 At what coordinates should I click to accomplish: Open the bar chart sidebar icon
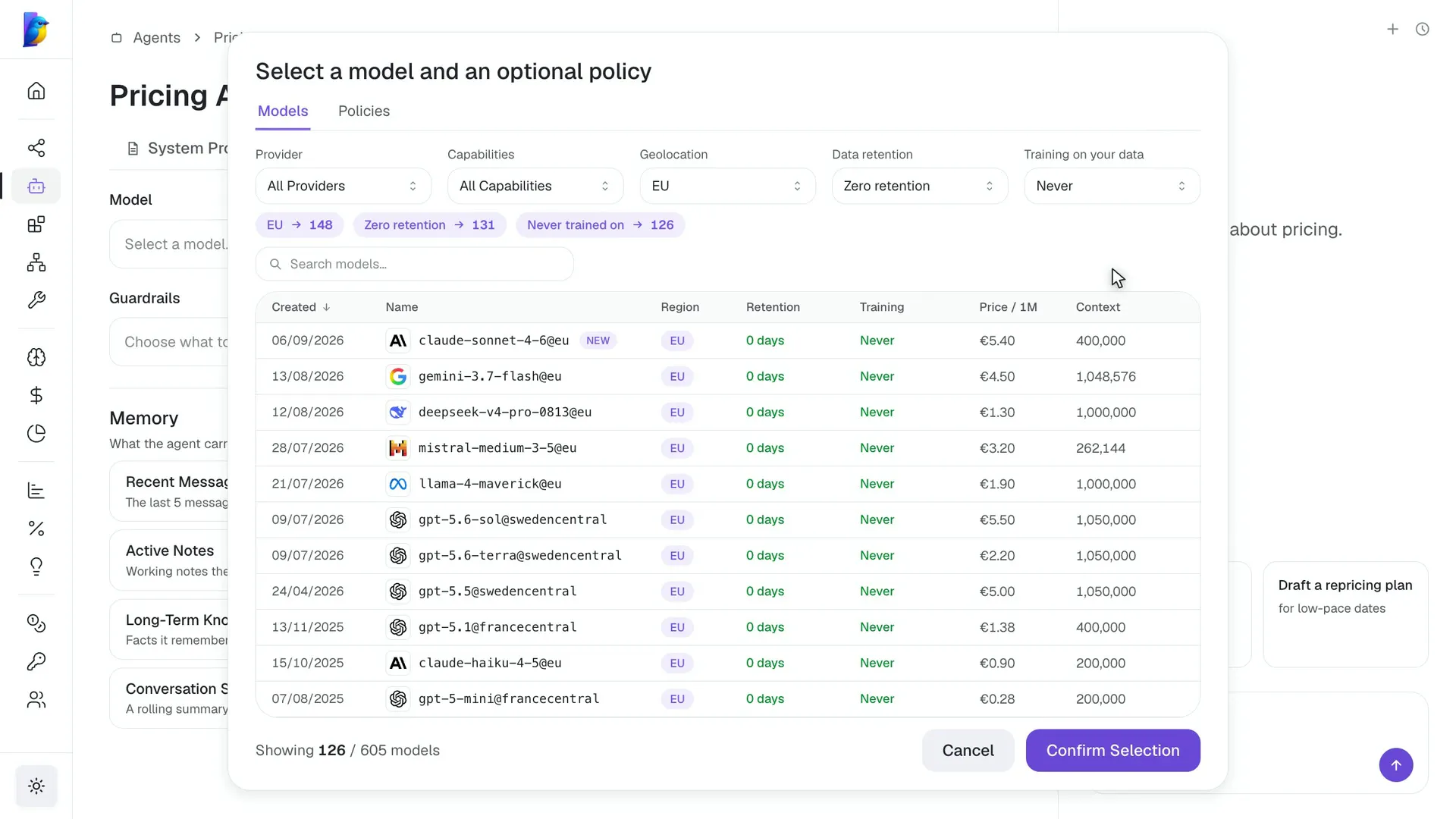[x=36, y=491]
